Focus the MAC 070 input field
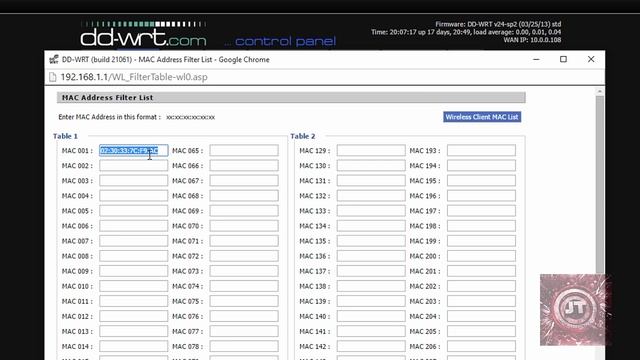Image resolution: width=640 pixels, height=360 pixels. 244,226
